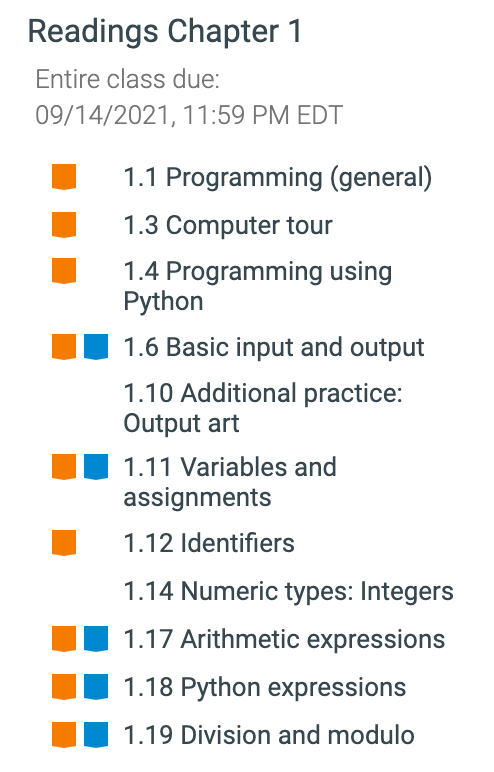Click orange icon beside 1.6 Basic input and output
The height and width of the screenshot is (772, 494).
64,347
